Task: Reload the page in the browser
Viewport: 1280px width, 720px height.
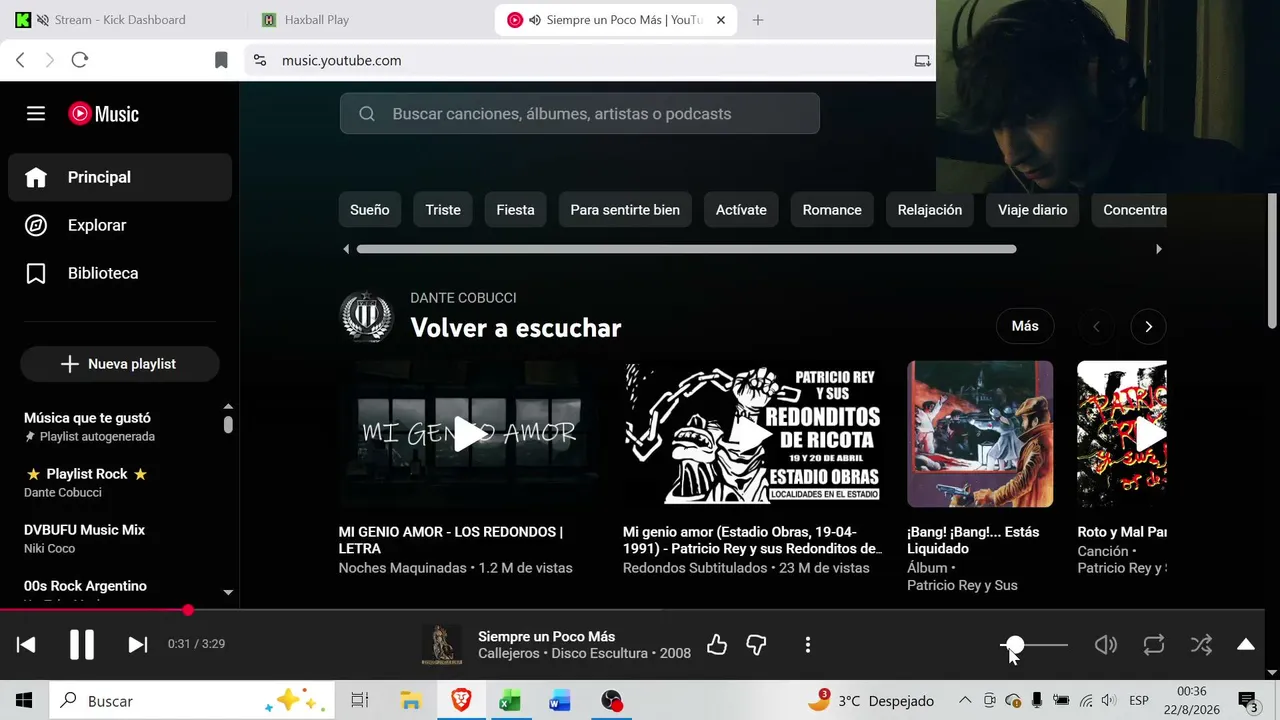Action: 80,60
